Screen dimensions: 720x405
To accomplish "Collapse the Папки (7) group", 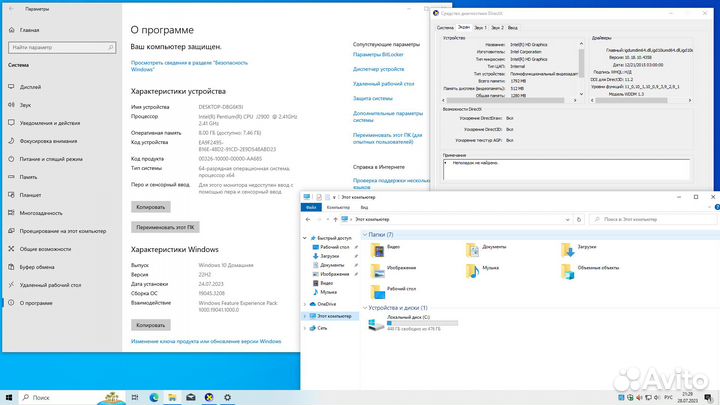I will point(364,235).
